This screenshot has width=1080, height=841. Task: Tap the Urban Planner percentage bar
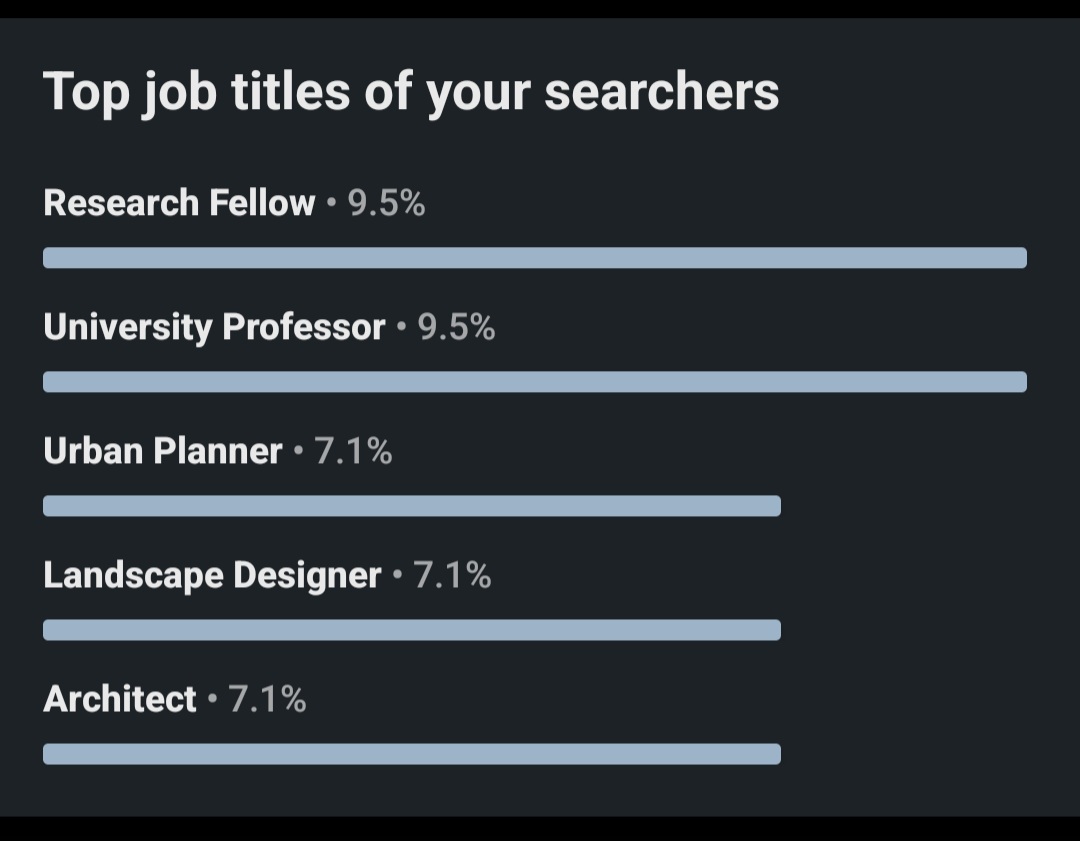411,506
